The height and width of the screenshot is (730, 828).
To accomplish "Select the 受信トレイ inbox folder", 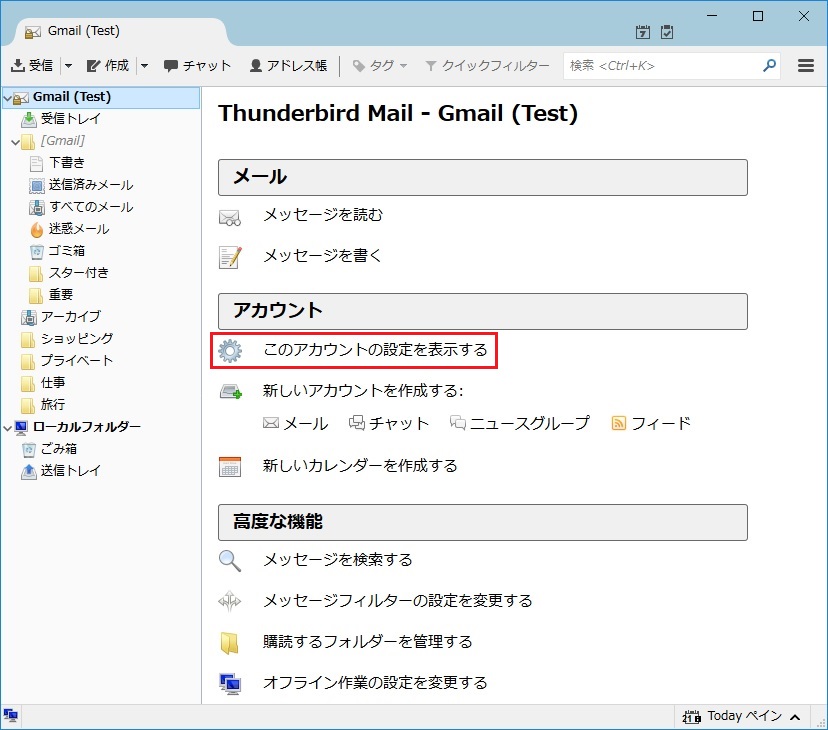I will (70, 119).
